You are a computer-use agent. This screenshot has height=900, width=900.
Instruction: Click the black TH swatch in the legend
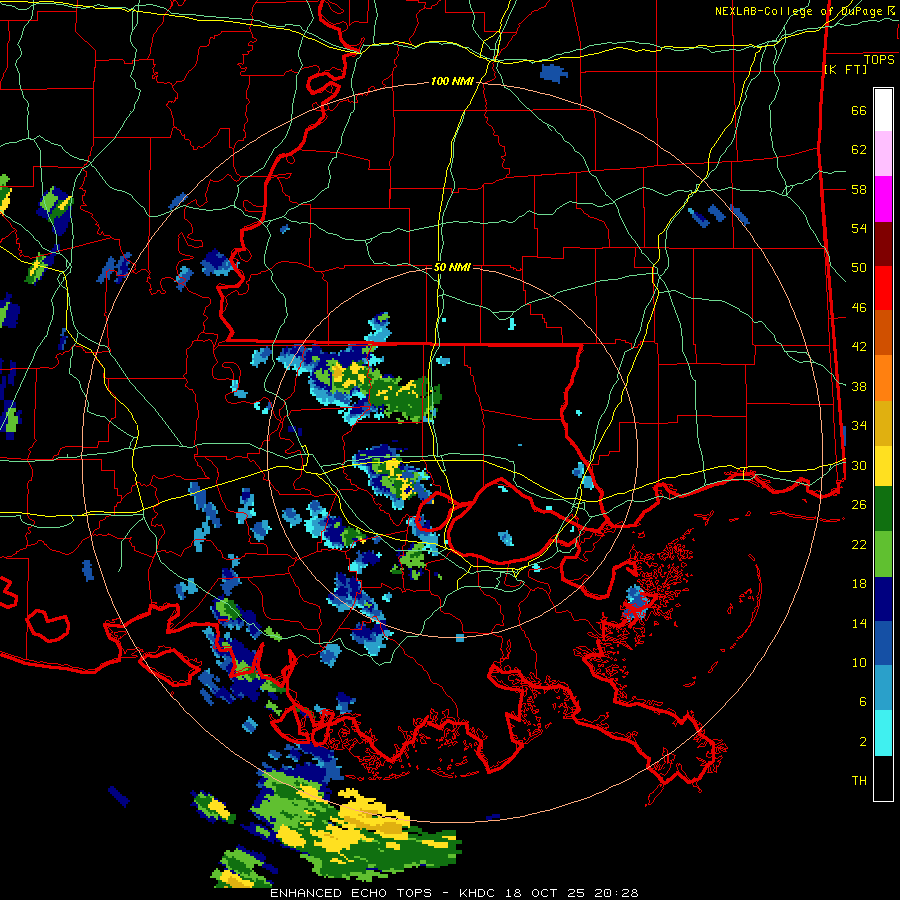point(883,778)
